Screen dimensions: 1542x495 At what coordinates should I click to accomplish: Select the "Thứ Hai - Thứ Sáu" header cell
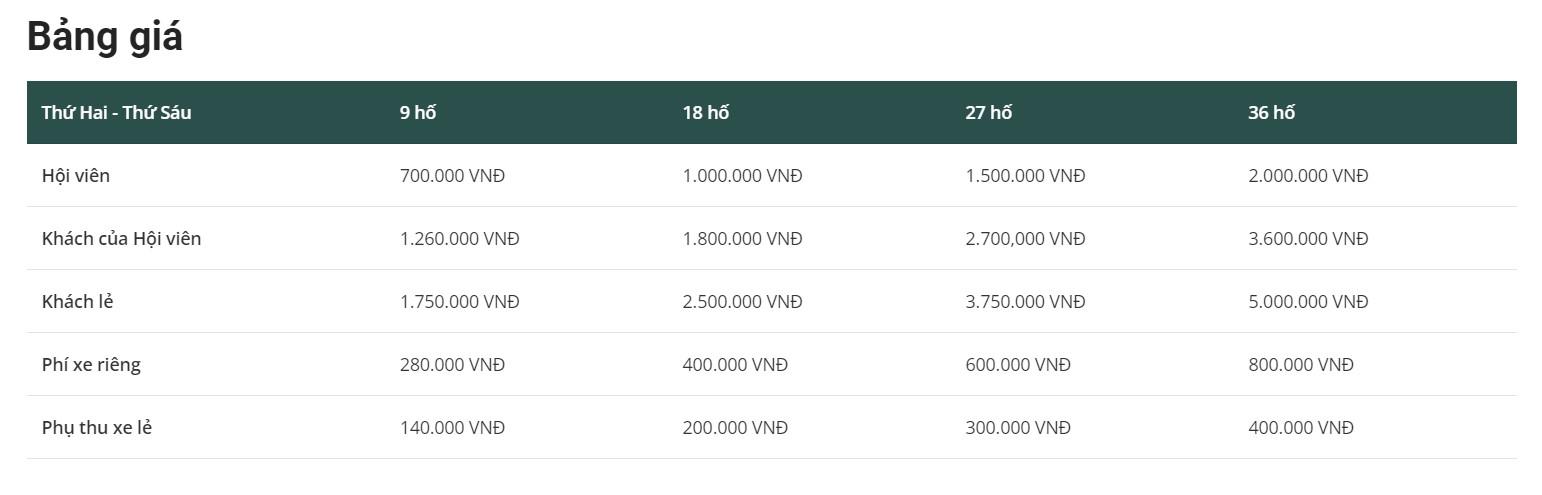click(116, 112)
